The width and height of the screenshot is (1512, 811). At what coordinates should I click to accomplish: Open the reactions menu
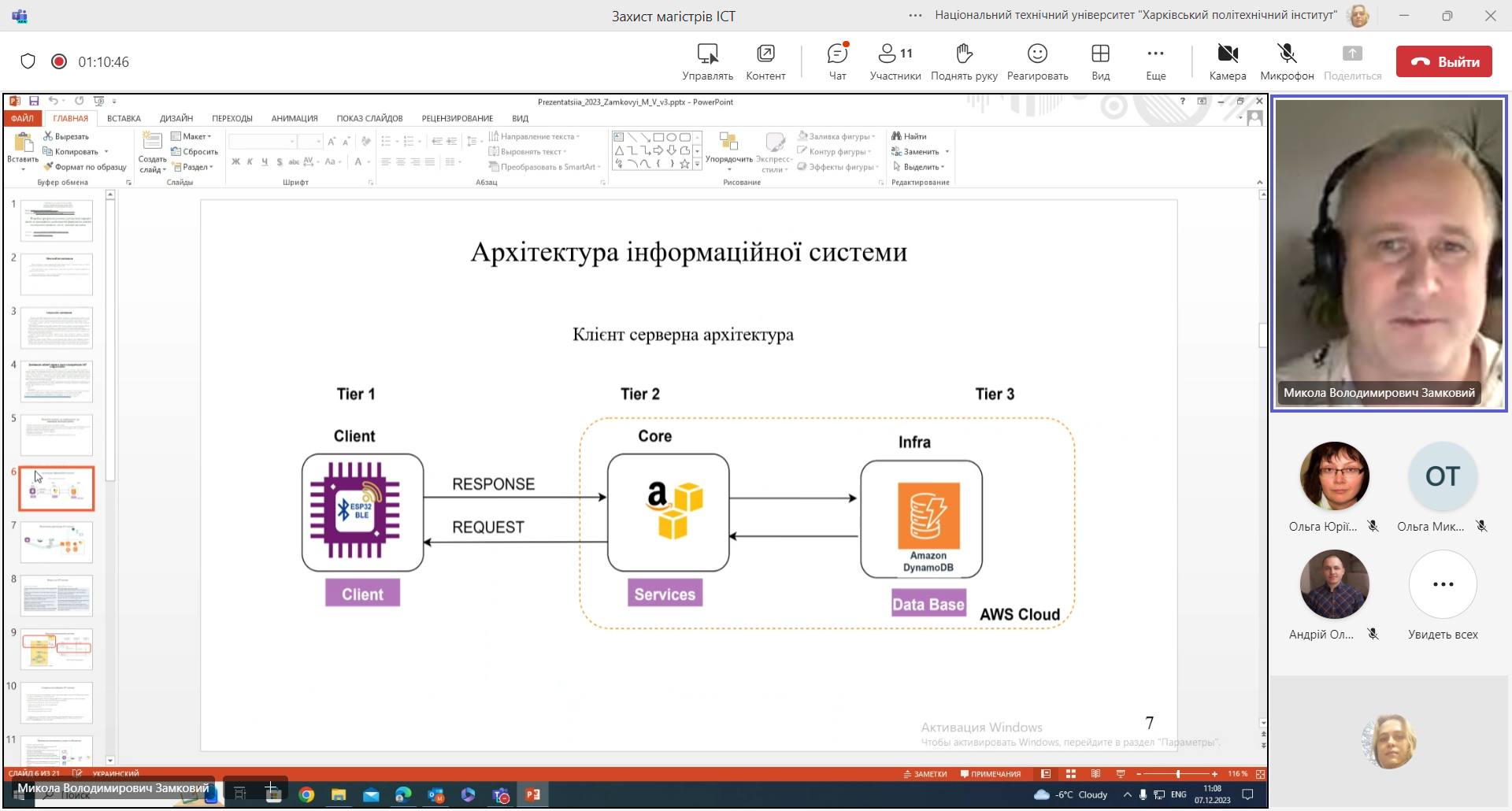click(x=1037, y=61)
